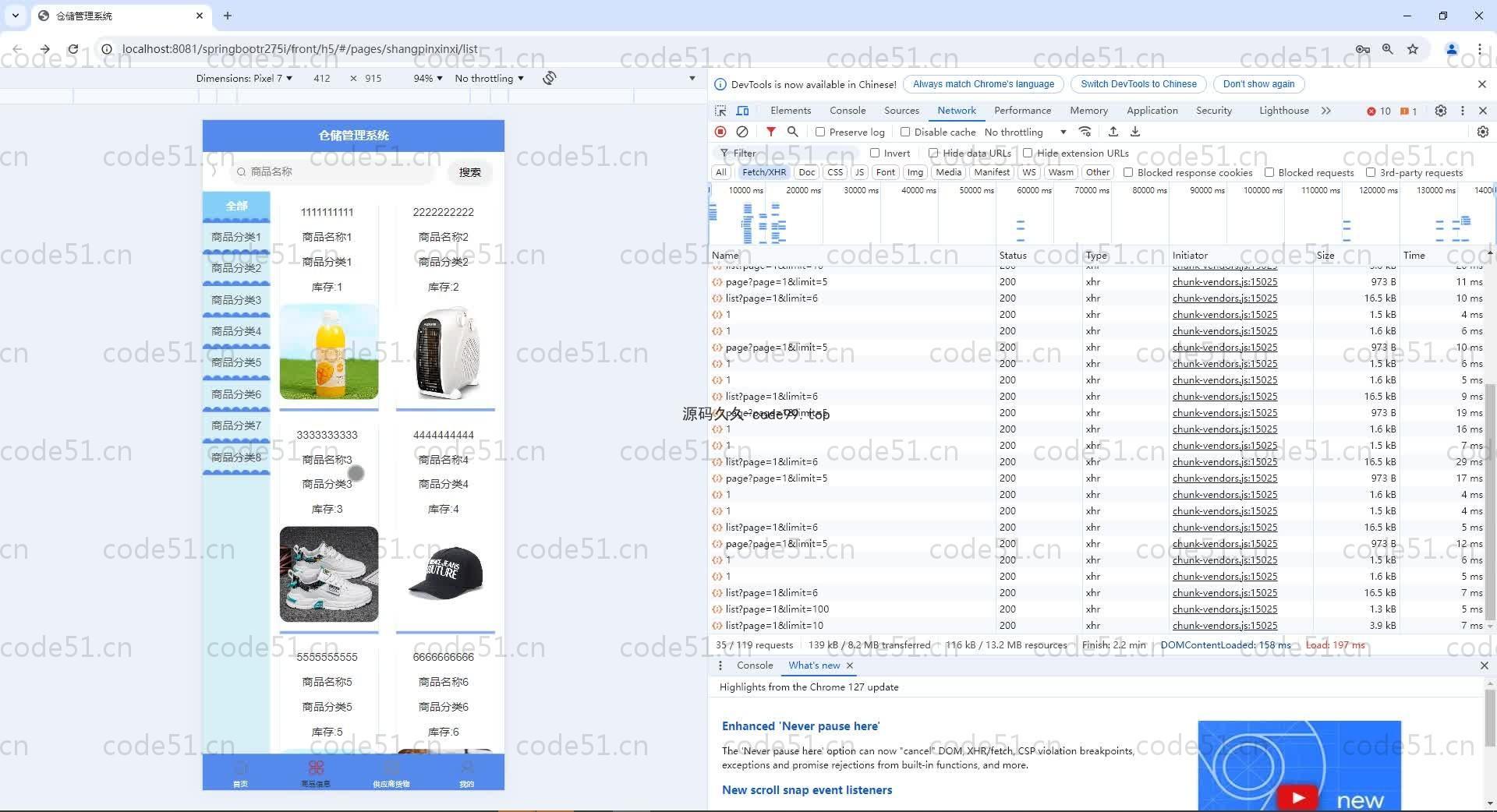Open network conditions wifi icon

point(1085,132)
